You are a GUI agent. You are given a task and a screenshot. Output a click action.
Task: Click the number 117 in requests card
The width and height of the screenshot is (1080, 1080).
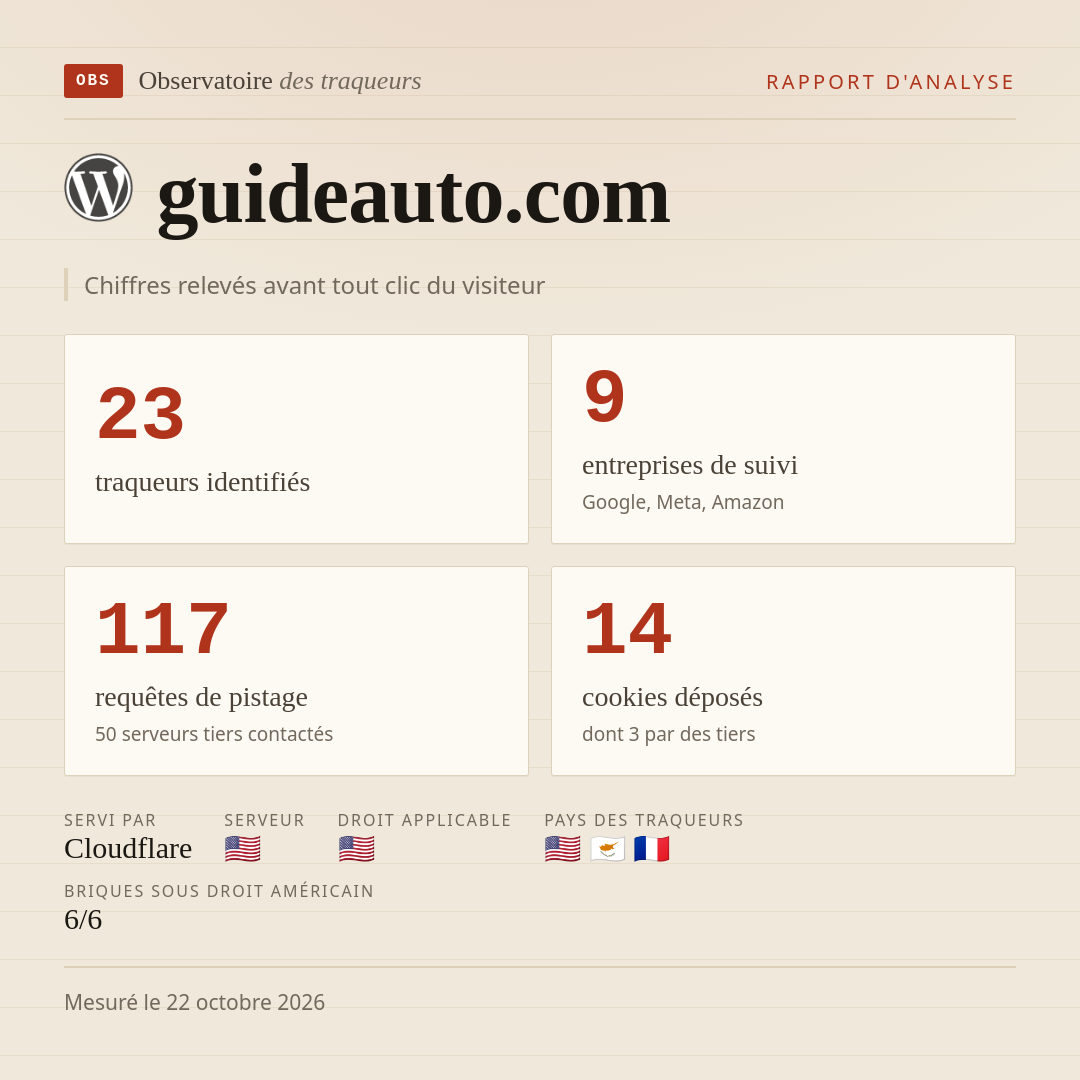pyautogui.click(x=163, y=628)
